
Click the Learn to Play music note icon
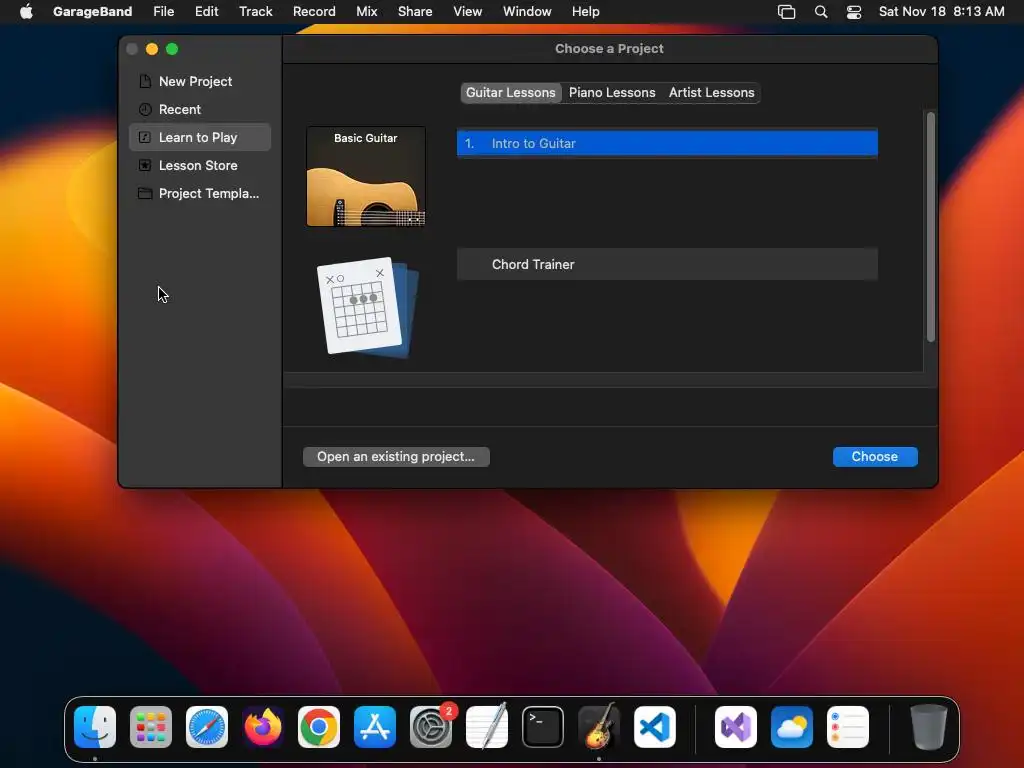tap(145, 137)
